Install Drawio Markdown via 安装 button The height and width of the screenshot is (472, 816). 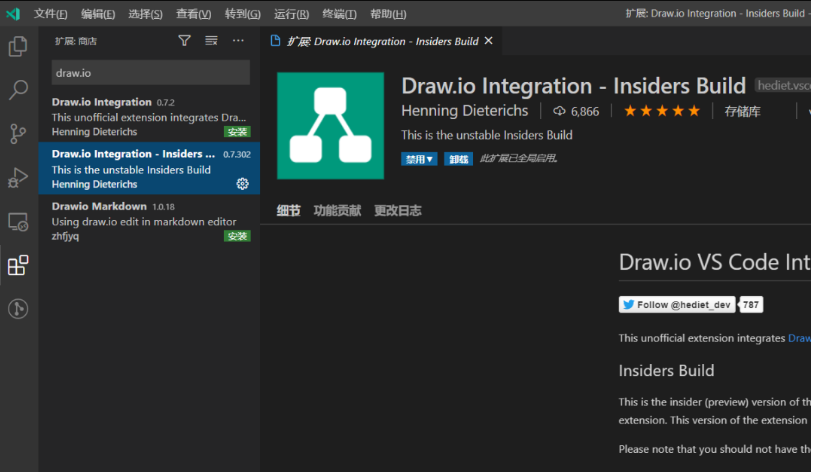237,236
